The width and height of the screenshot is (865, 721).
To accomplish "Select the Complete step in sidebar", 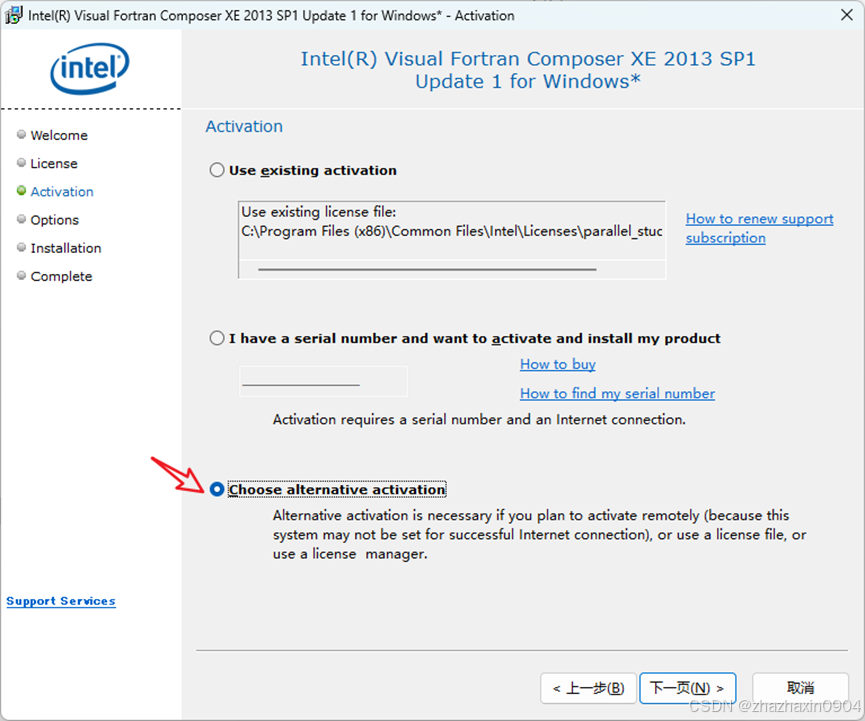I will point(61,276).
